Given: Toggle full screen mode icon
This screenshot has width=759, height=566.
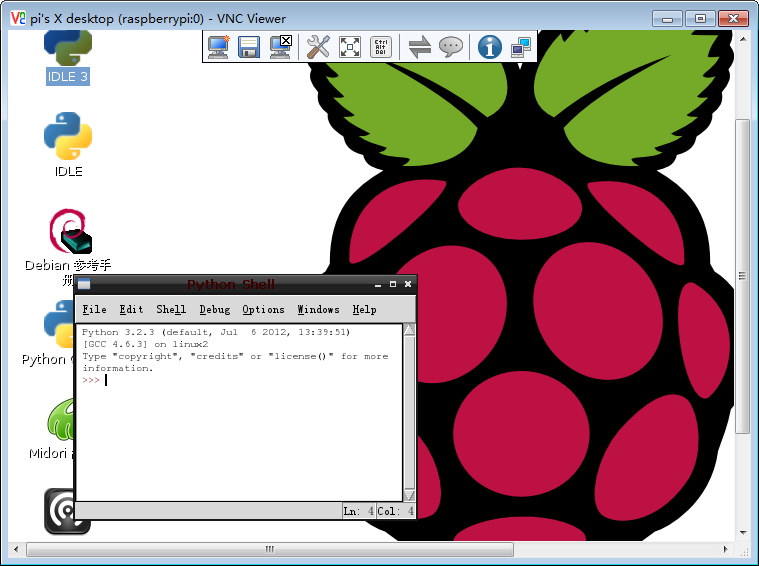Looking at the screenshot, I should [x=349, y=47].
